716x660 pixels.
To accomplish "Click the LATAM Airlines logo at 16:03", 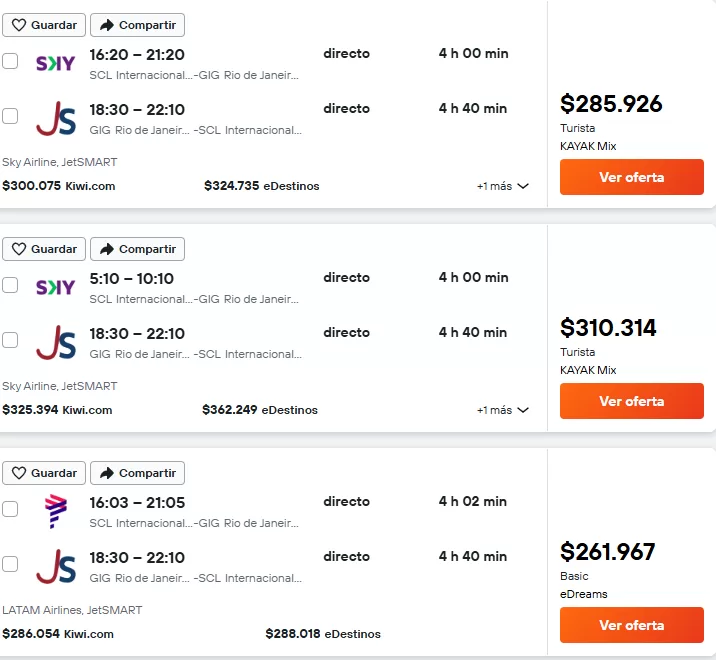I will coord(55,511).
